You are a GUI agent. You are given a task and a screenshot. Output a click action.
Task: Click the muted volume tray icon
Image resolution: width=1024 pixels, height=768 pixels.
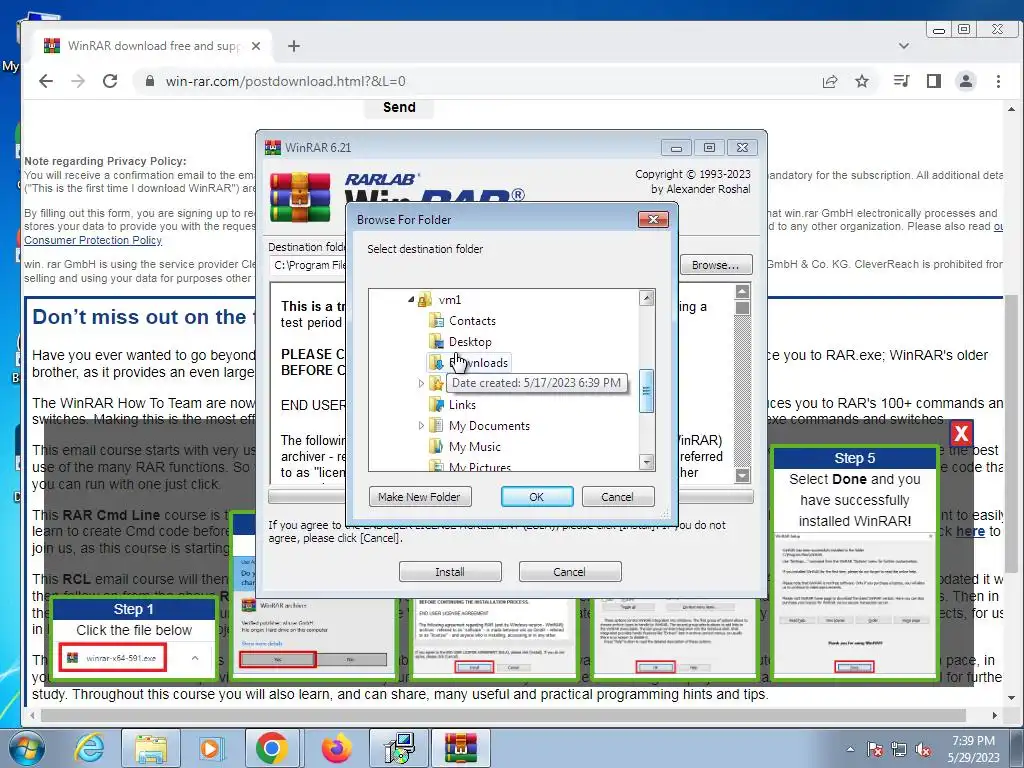923,750
